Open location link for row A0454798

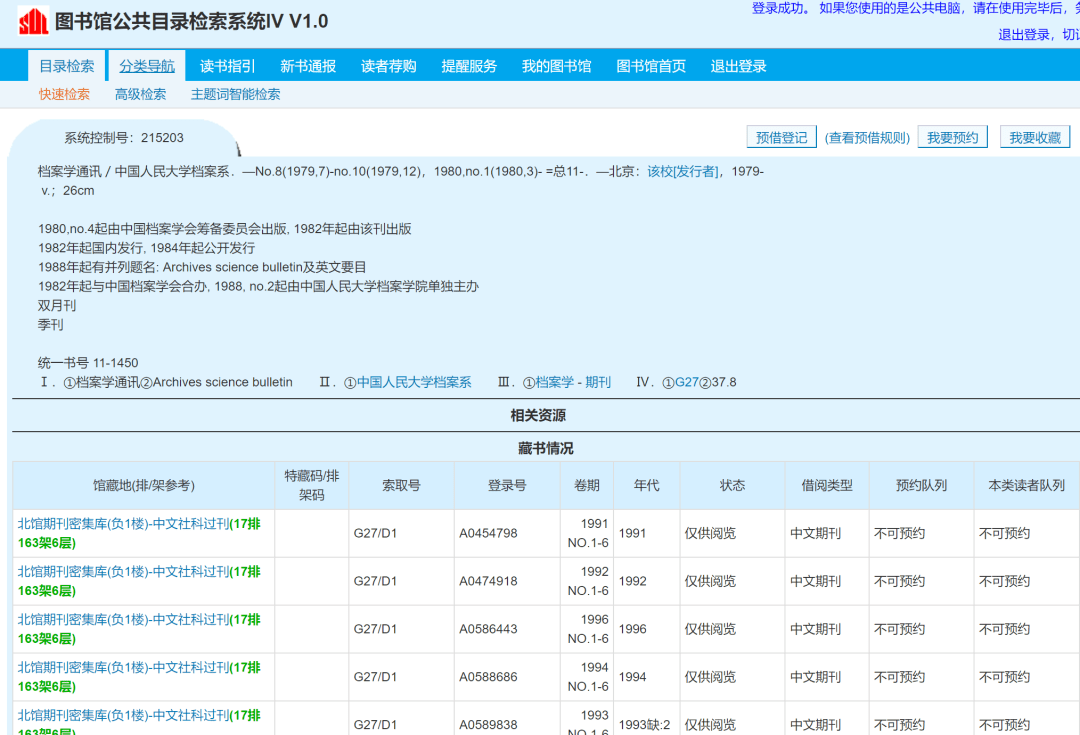pos(139,533)
